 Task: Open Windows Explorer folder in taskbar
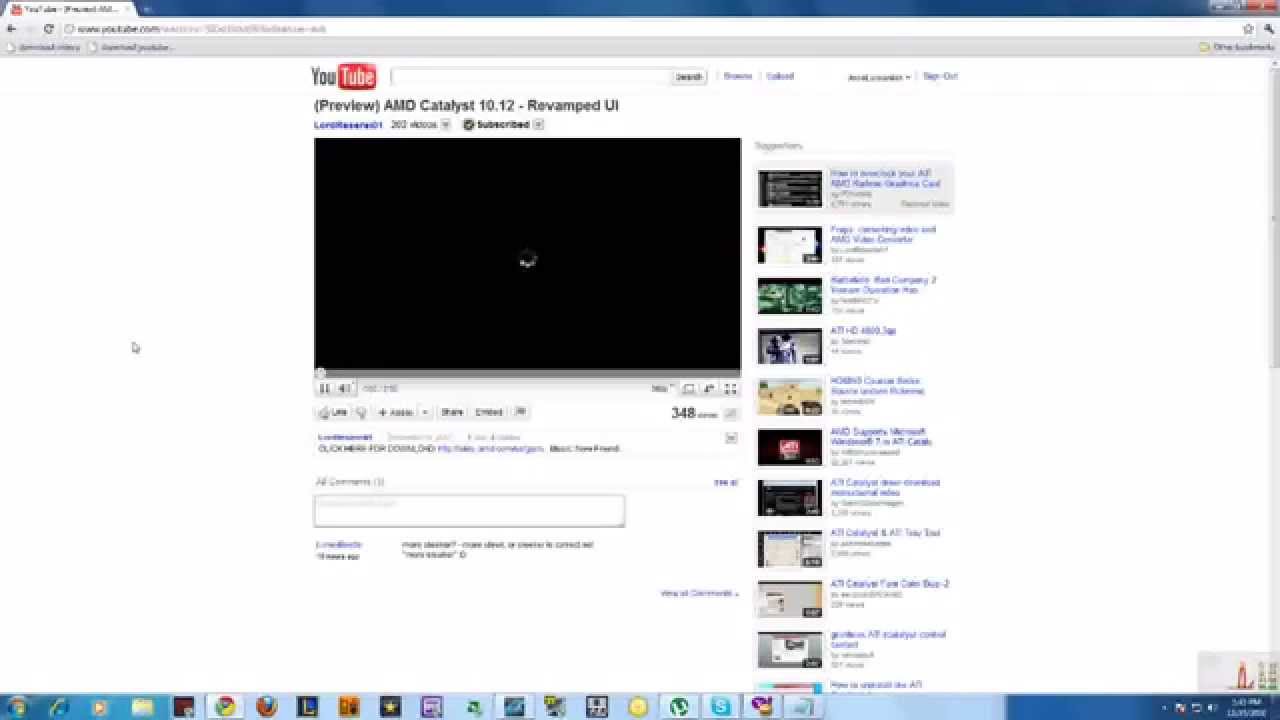(x=142, y=707)
